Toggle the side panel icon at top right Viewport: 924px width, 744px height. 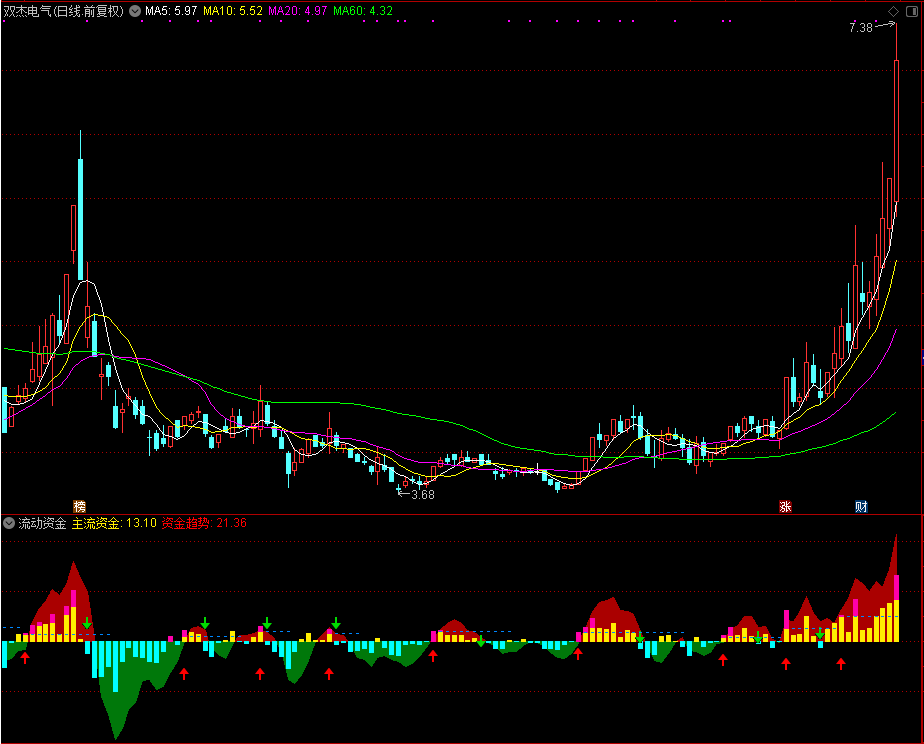pyautogui.click(x=911, y=11)
